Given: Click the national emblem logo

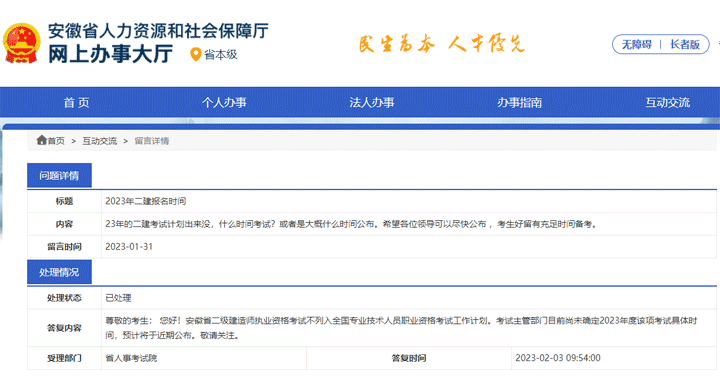Looking at the screenshot, I should click(21, 43).
